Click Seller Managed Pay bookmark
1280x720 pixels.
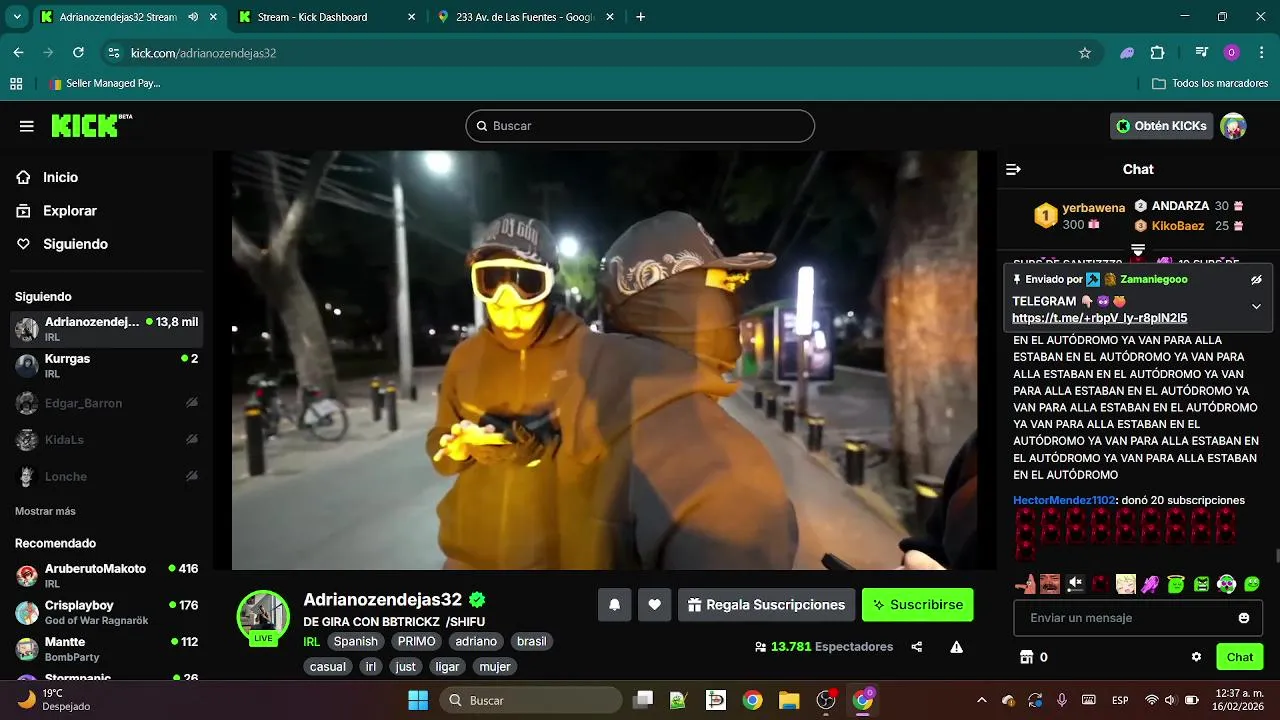pos(104,84)
